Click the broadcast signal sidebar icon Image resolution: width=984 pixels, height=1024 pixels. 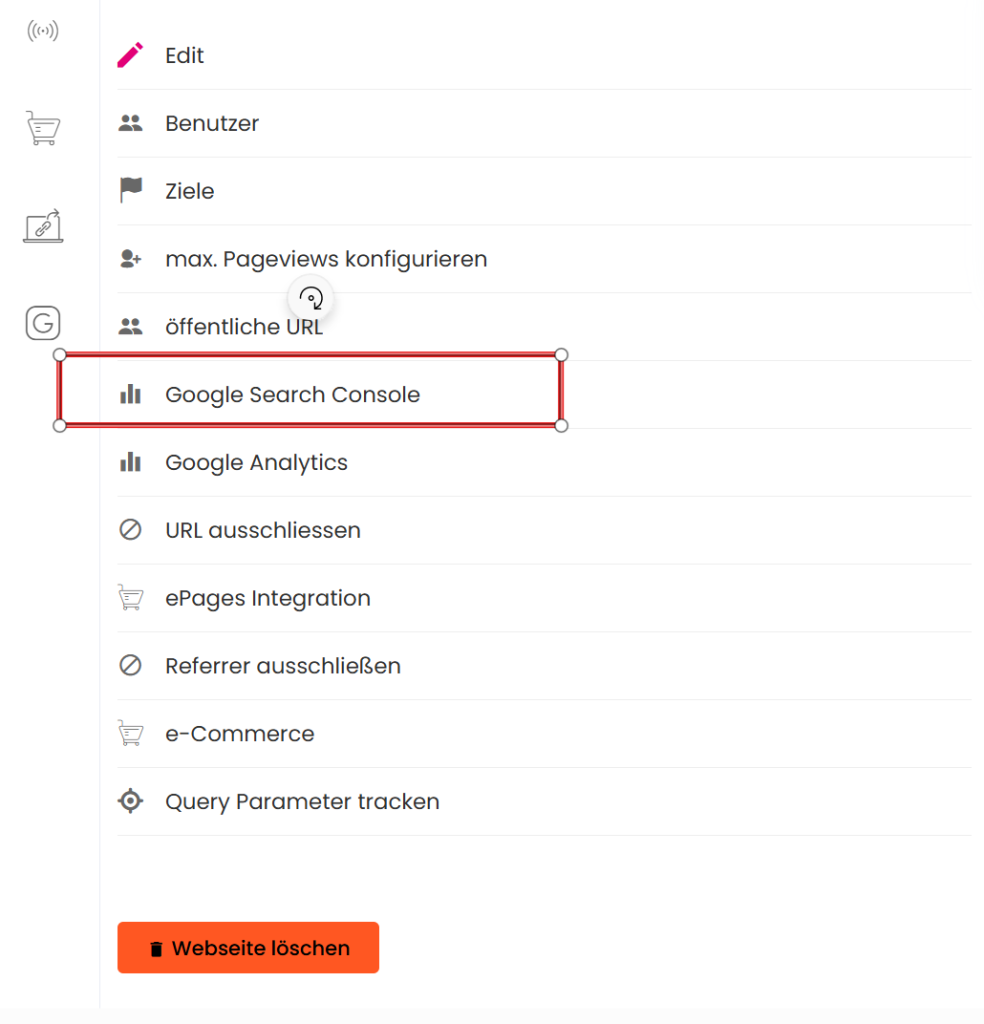43,31
